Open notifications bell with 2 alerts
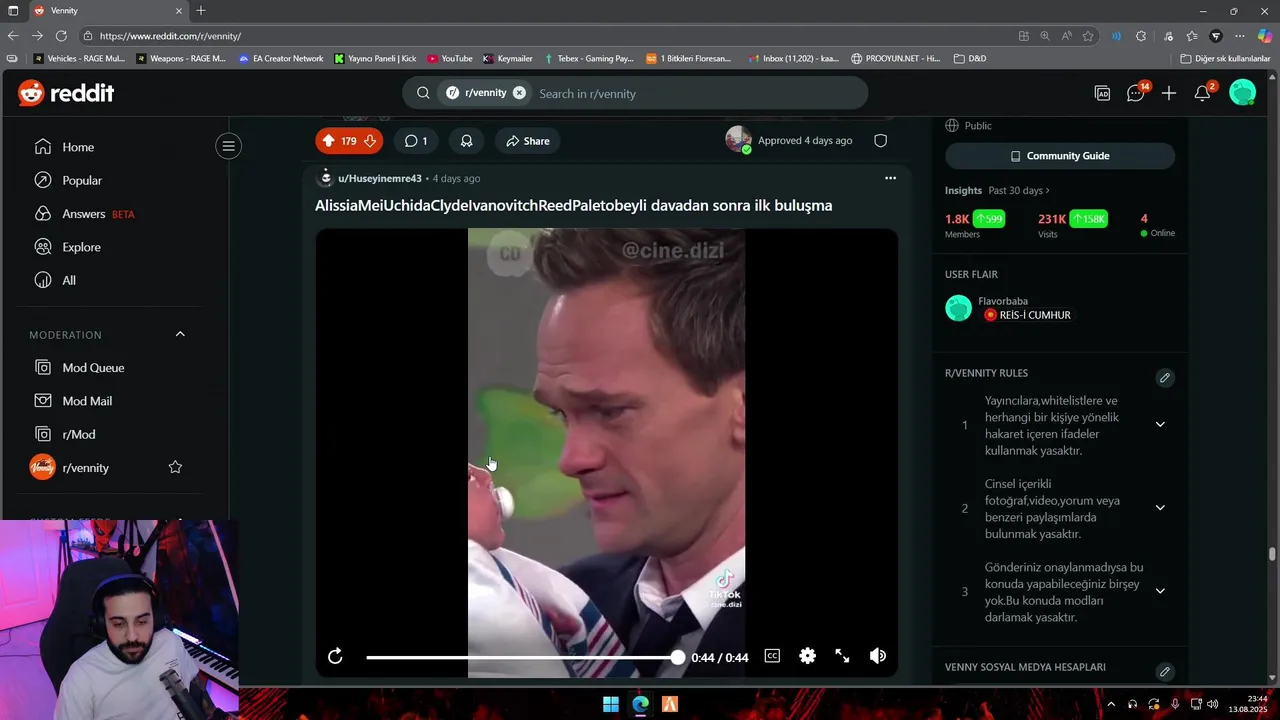 coord(1203,93)
